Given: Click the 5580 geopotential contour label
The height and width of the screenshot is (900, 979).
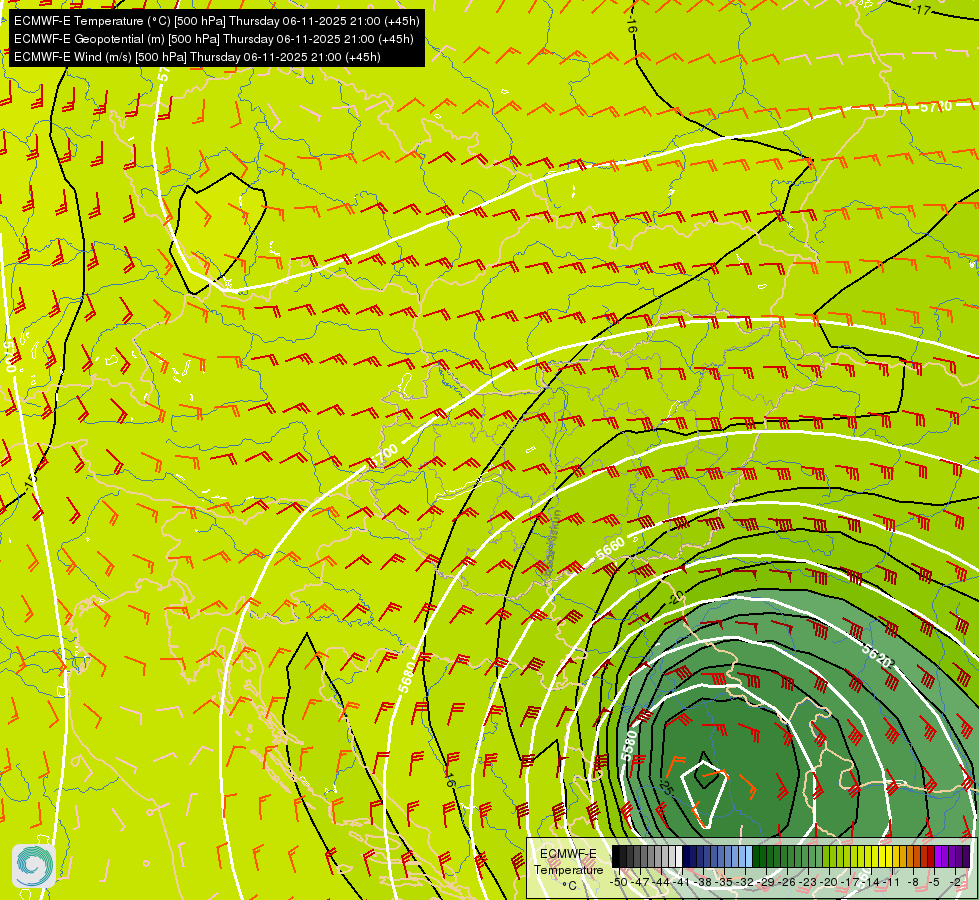Looking at the screenshot, I should coord(629,745).
